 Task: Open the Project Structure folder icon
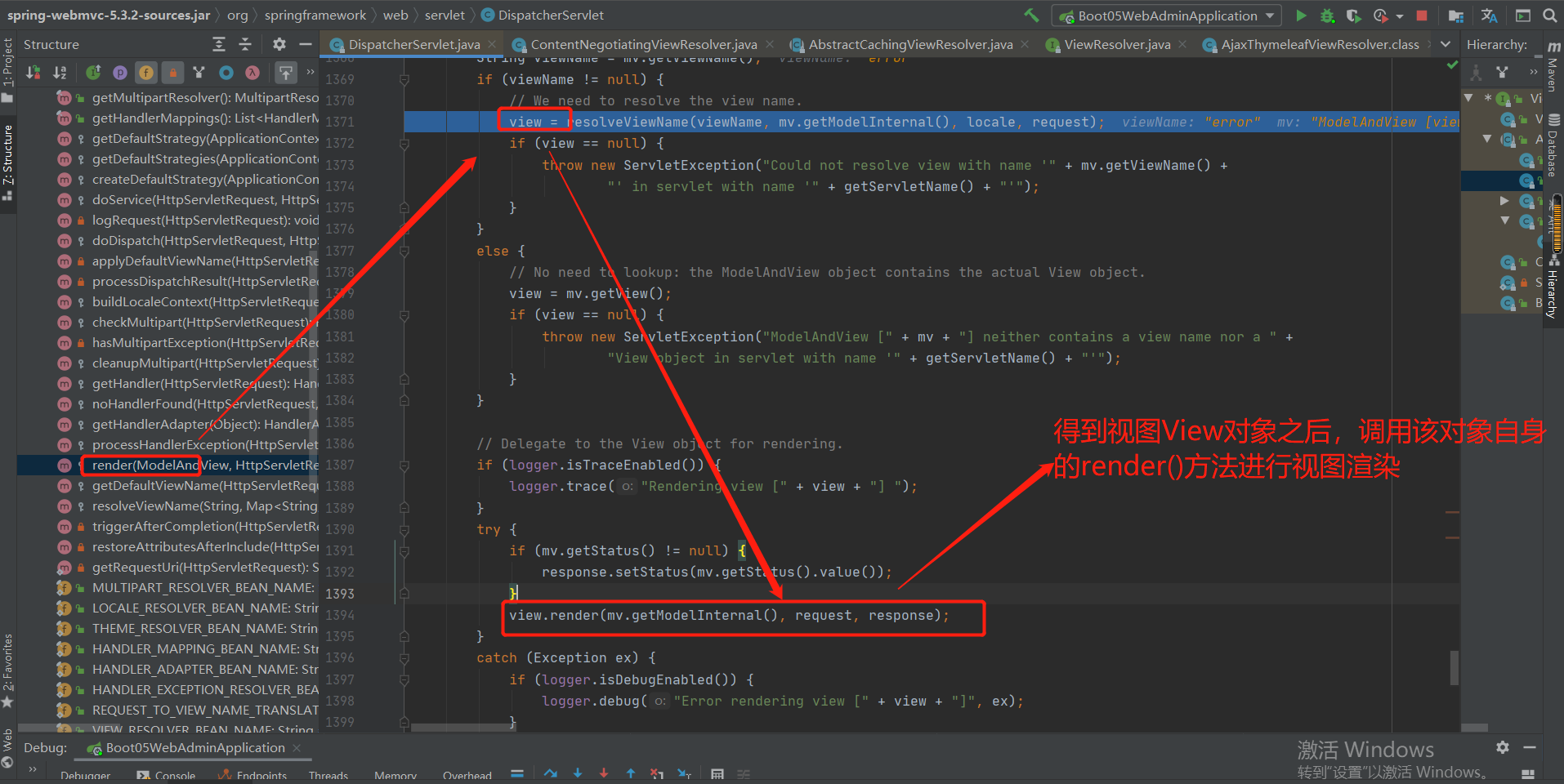1455,16
